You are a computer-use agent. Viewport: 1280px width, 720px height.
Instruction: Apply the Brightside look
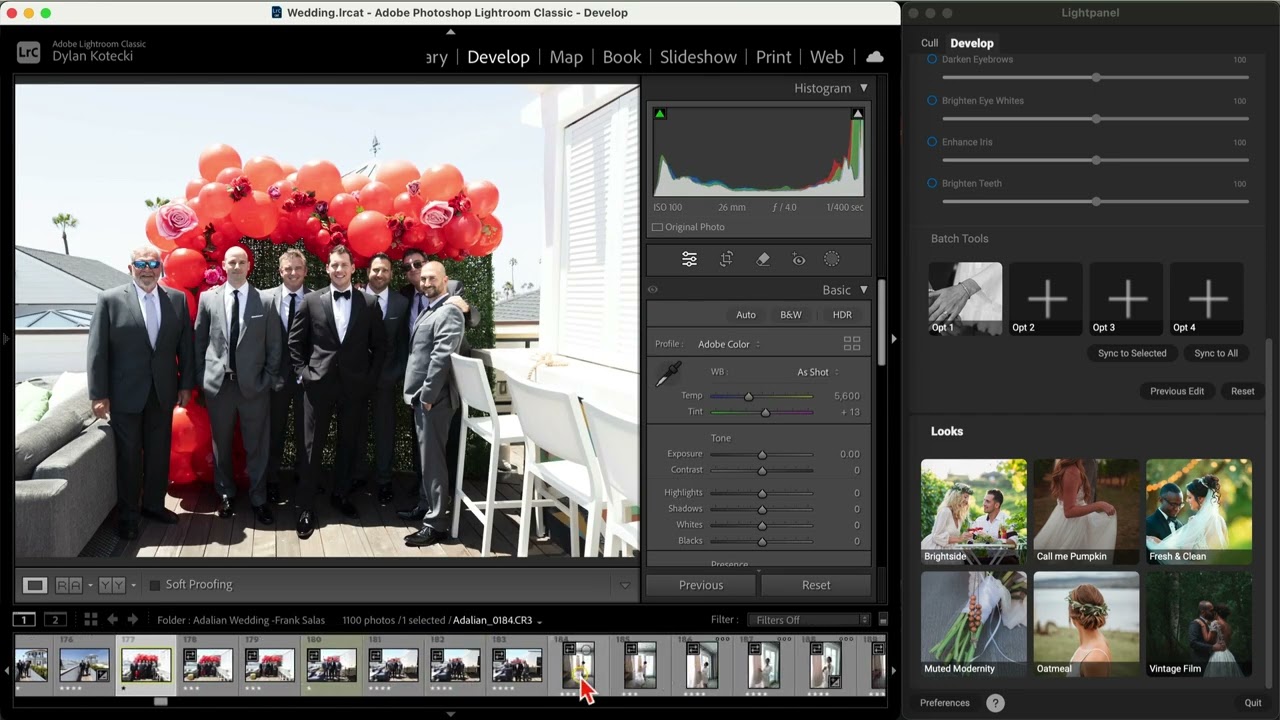(x=974, y=511)
